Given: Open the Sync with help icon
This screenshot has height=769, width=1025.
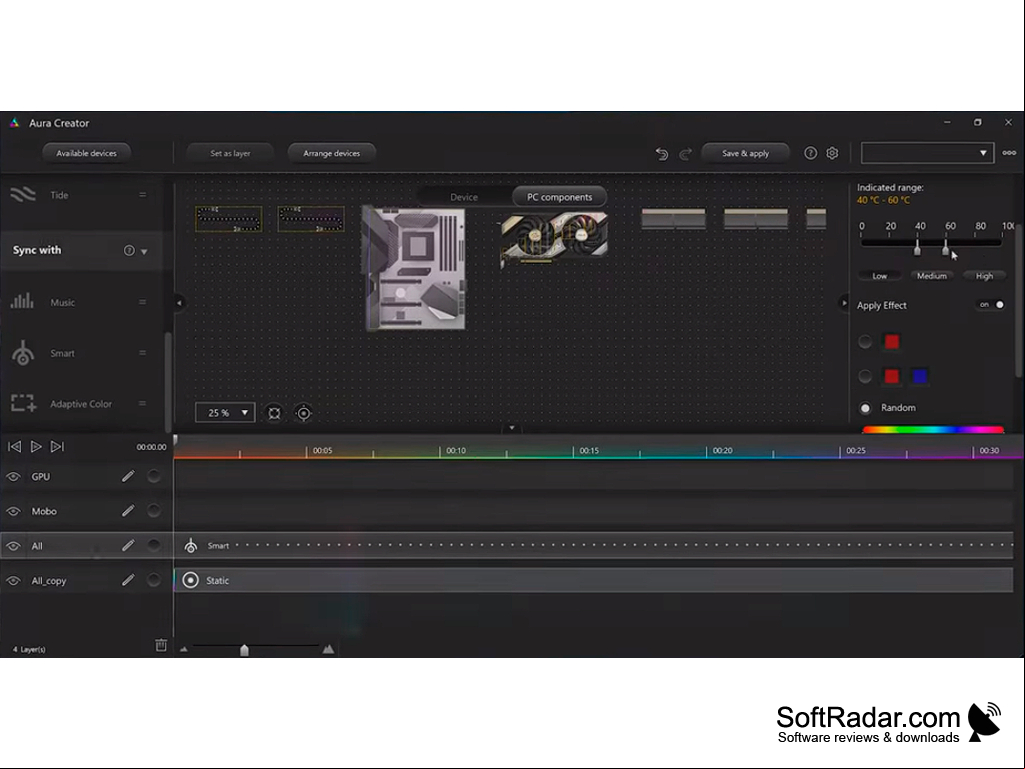Looking at the screenshot, I should (x=129, y=250).
